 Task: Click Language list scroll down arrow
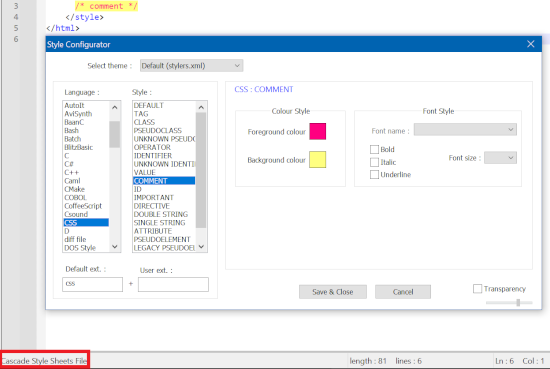(115, 247)
